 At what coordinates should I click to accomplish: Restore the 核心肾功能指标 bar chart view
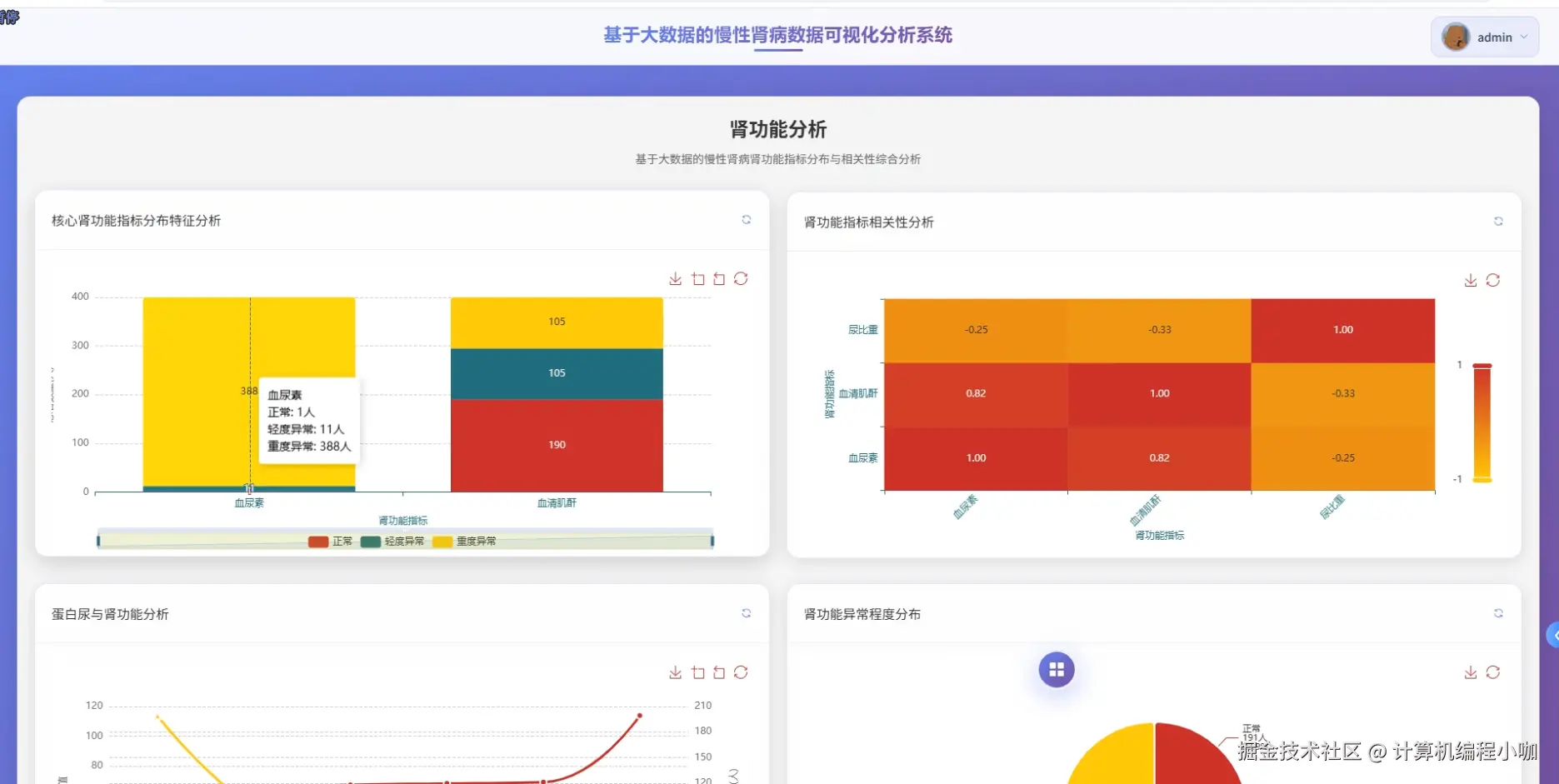point(741,278)
